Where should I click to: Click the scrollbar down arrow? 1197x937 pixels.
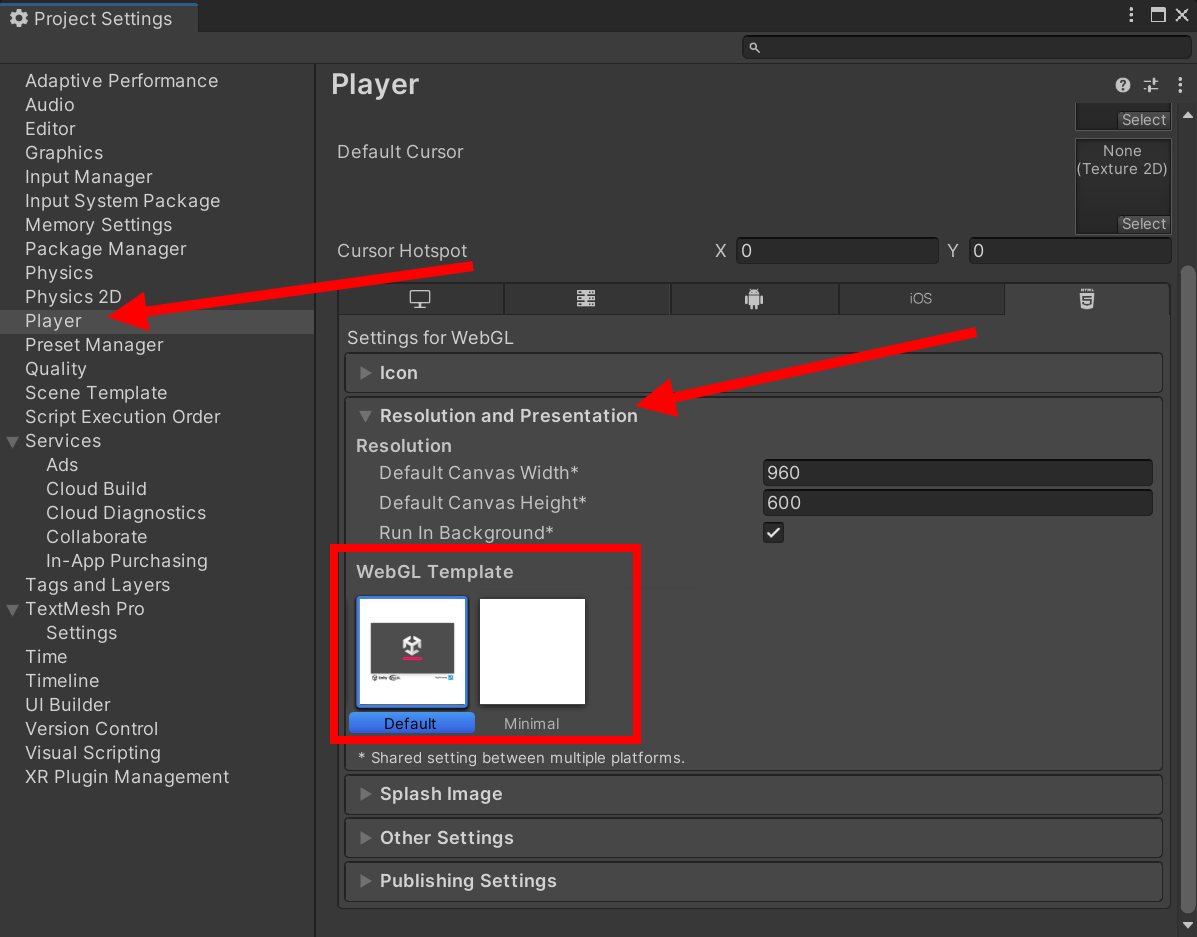(1187, 925)
